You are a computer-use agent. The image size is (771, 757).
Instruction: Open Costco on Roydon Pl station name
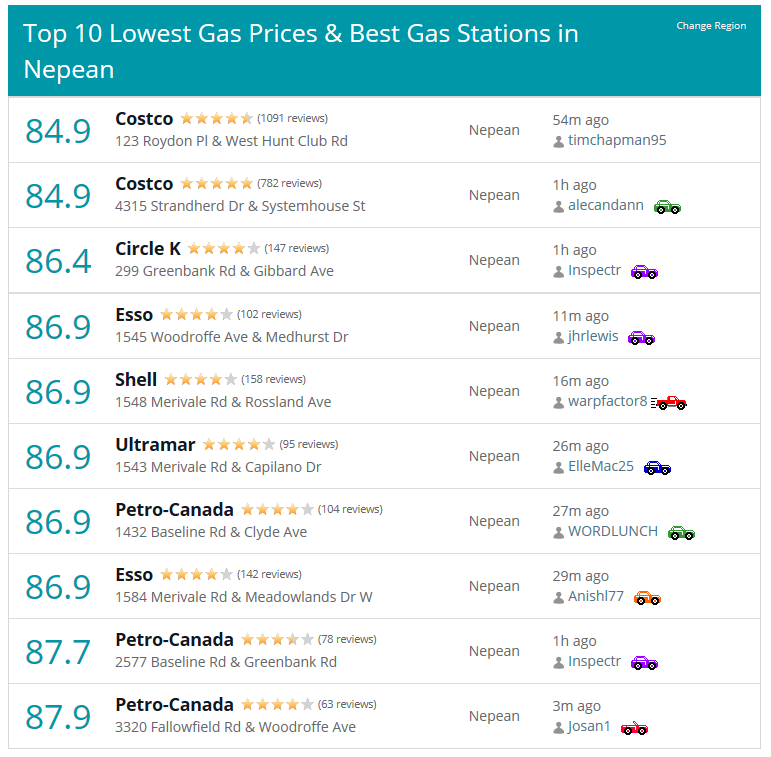click(144, 119)
